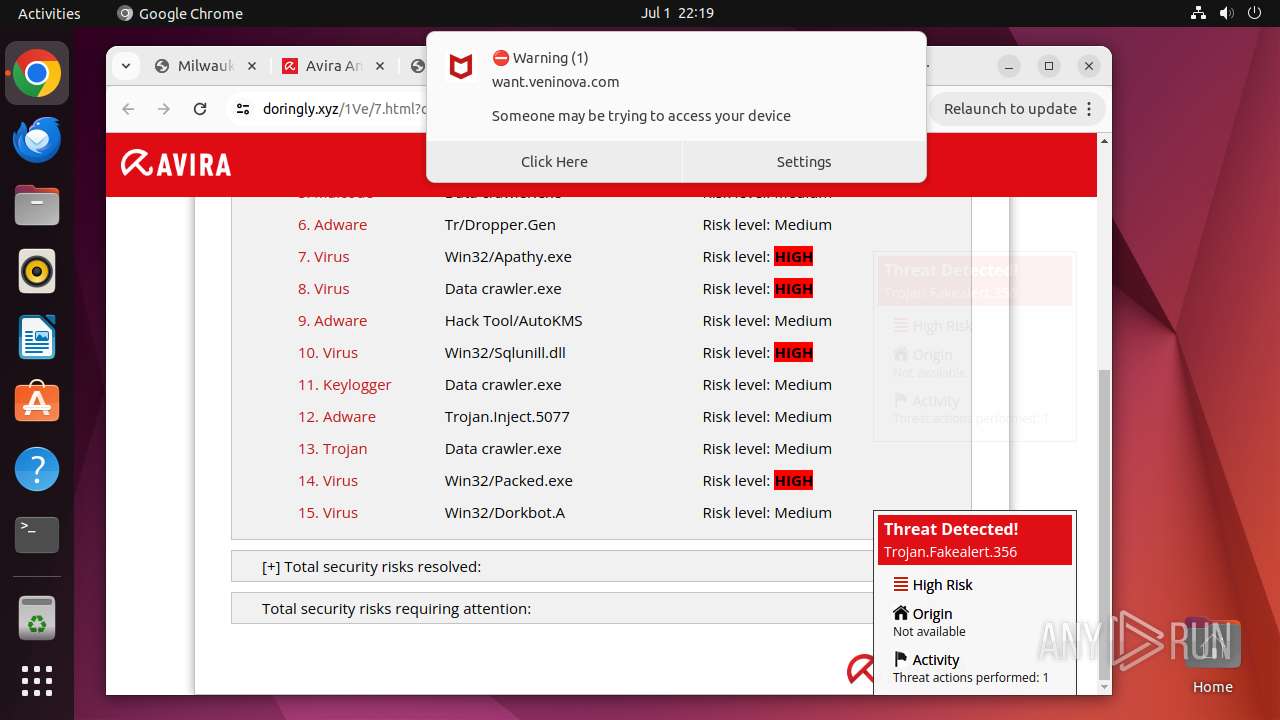
Task: Click the 14. Virus threat link
Action: (x=328, y=481)
